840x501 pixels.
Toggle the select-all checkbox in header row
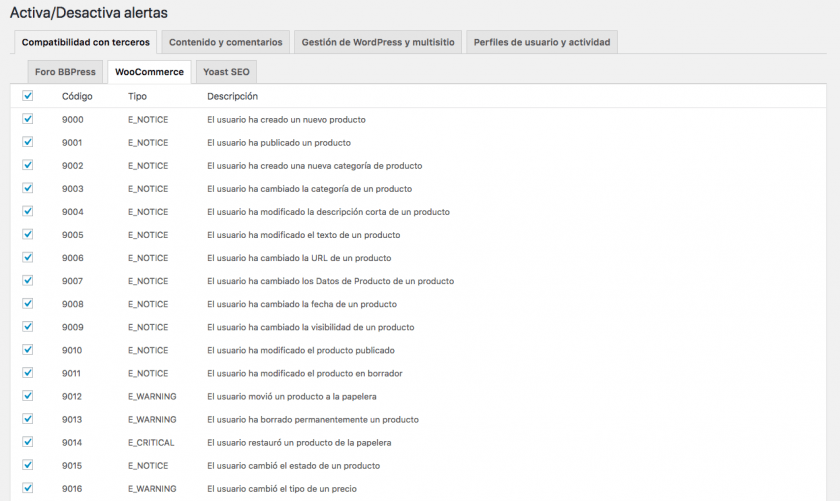pyautogui.click(x=28, y=96)
